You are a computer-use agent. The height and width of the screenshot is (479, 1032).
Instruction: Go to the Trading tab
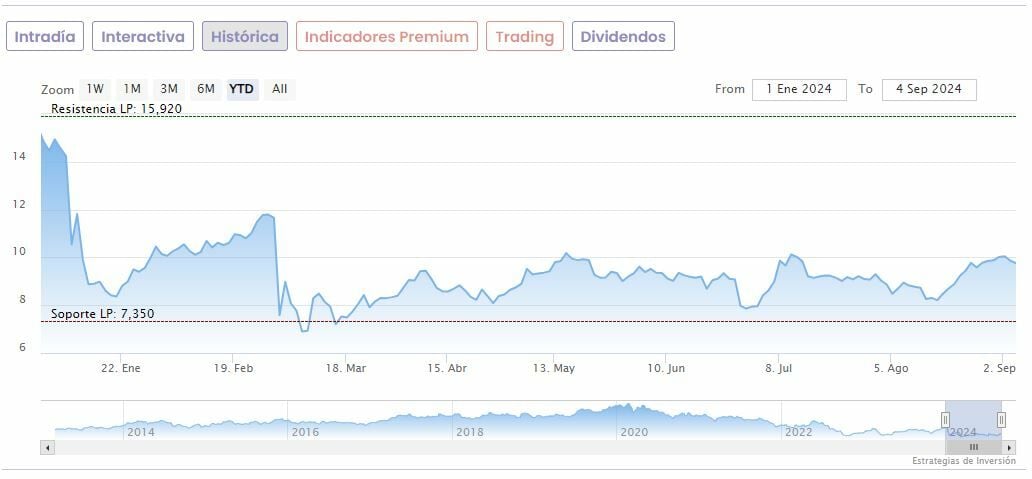point(525,37)
